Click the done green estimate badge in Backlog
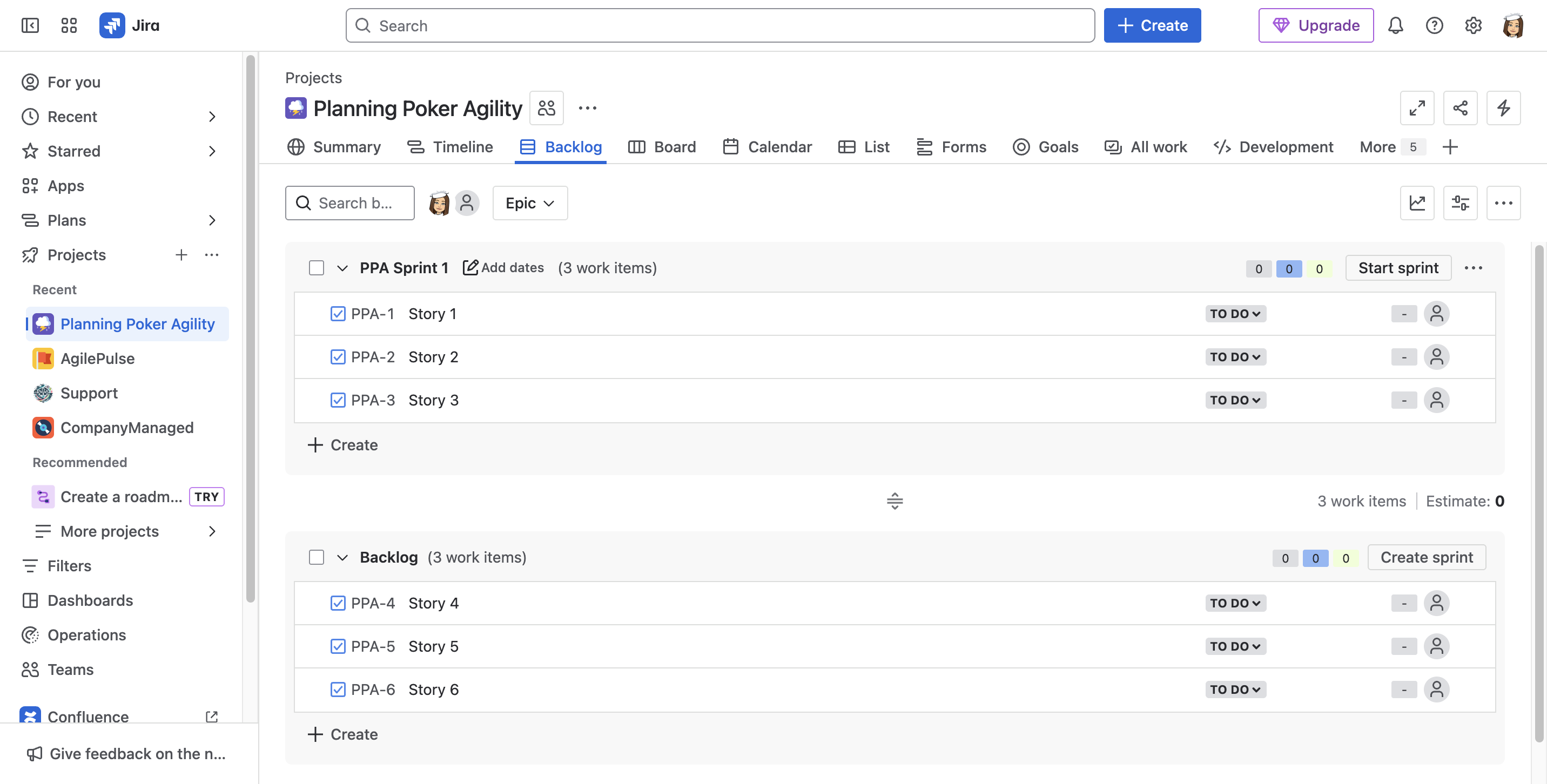 click(x=1345, y=558)
